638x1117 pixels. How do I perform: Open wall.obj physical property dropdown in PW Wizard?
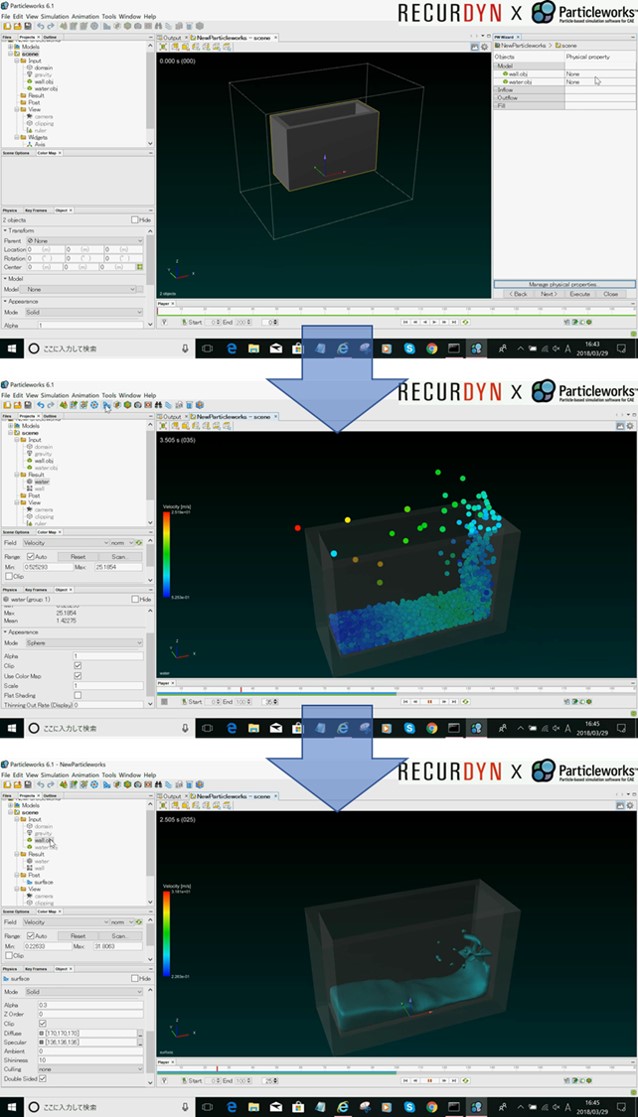(596, 73)
